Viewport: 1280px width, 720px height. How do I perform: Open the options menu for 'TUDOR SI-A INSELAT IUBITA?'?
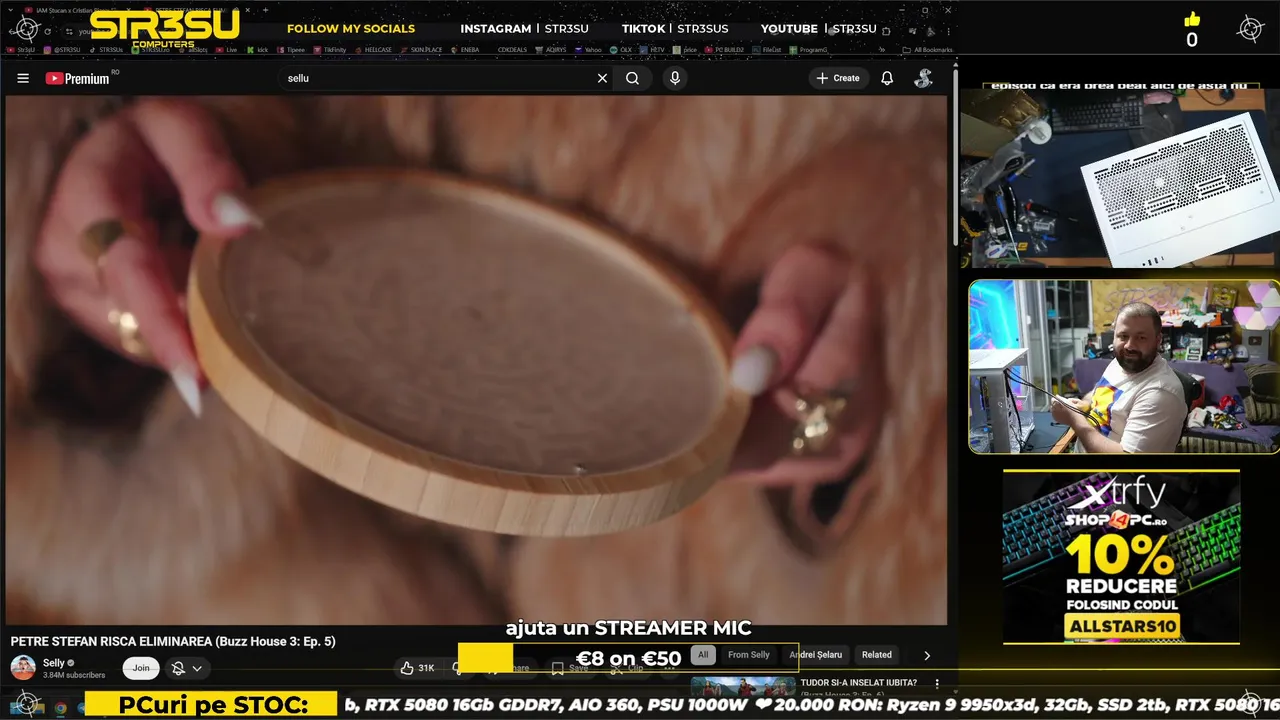point(937,684)
